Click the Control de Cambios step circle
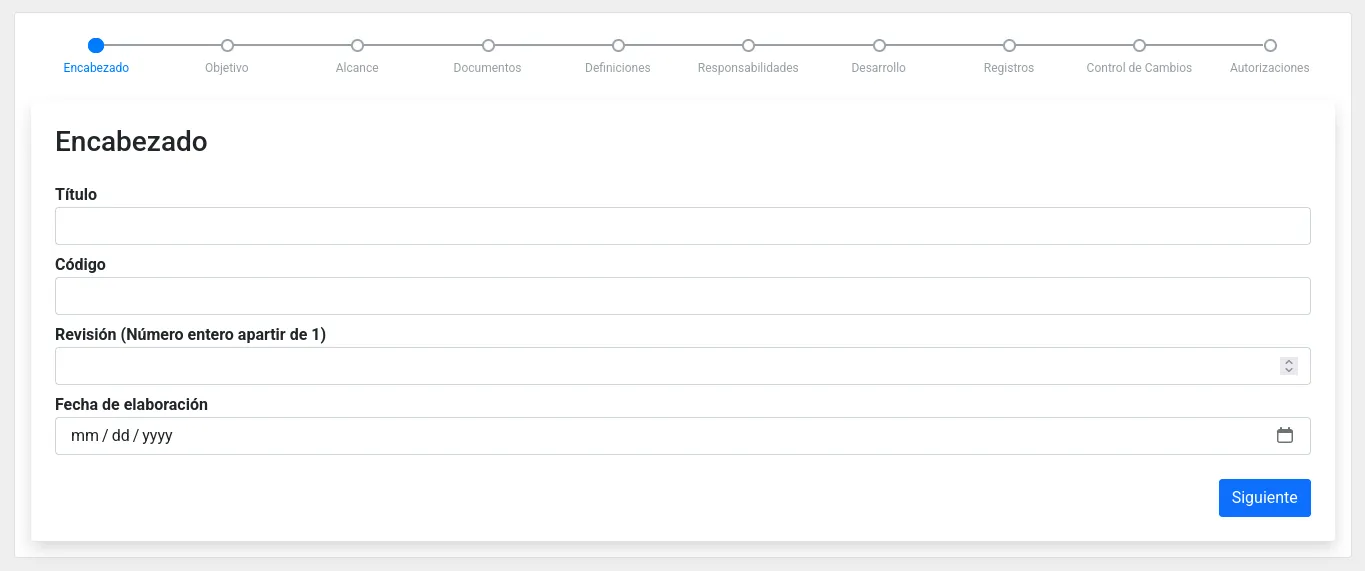The width and height of the screenshot is (1365, 571). pyautogui.click(x=1139, y=45)
